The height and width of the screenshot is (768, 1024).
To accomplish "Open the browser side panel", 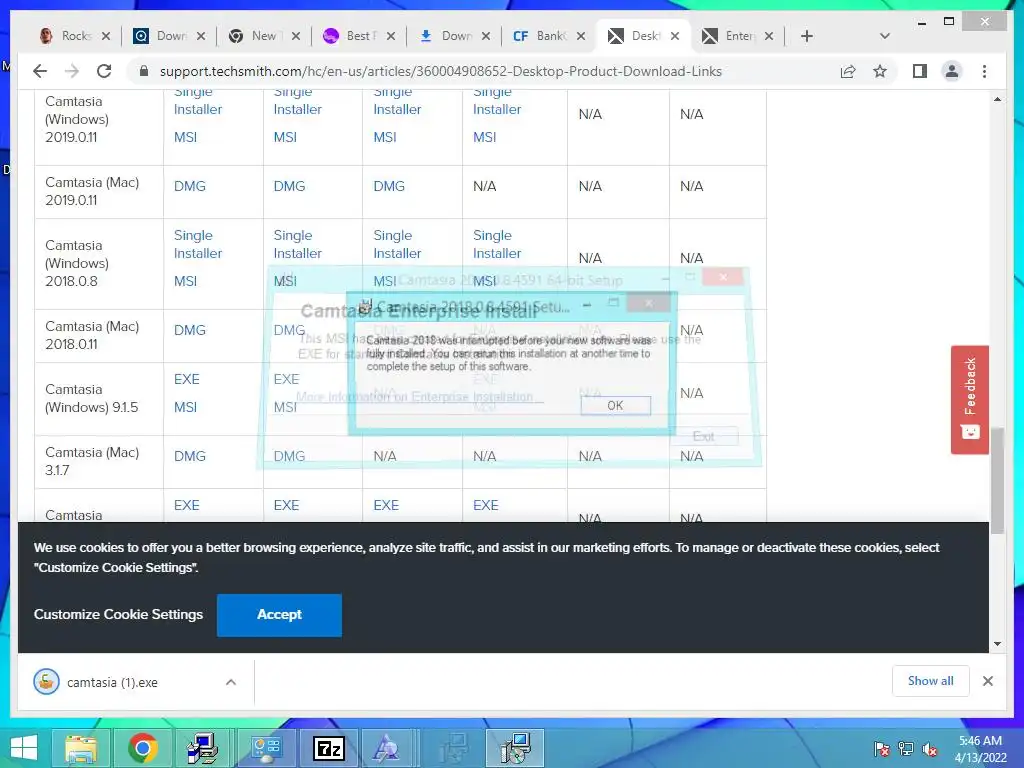I will [x=920, y=71].
